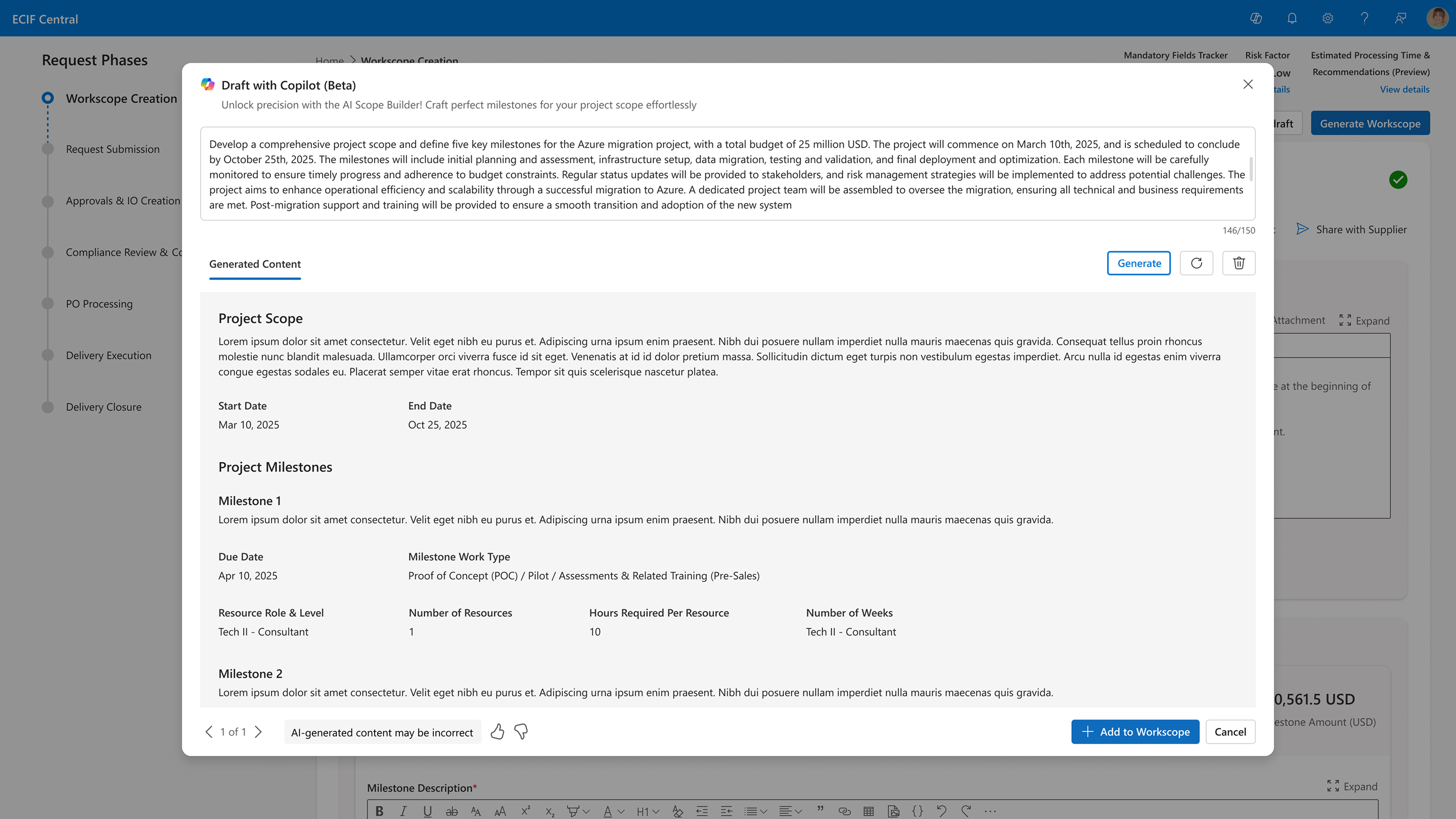1456x819 pixels.
Task: Click the regenerate refresh icon button
Action: (x=1196, y=263)
